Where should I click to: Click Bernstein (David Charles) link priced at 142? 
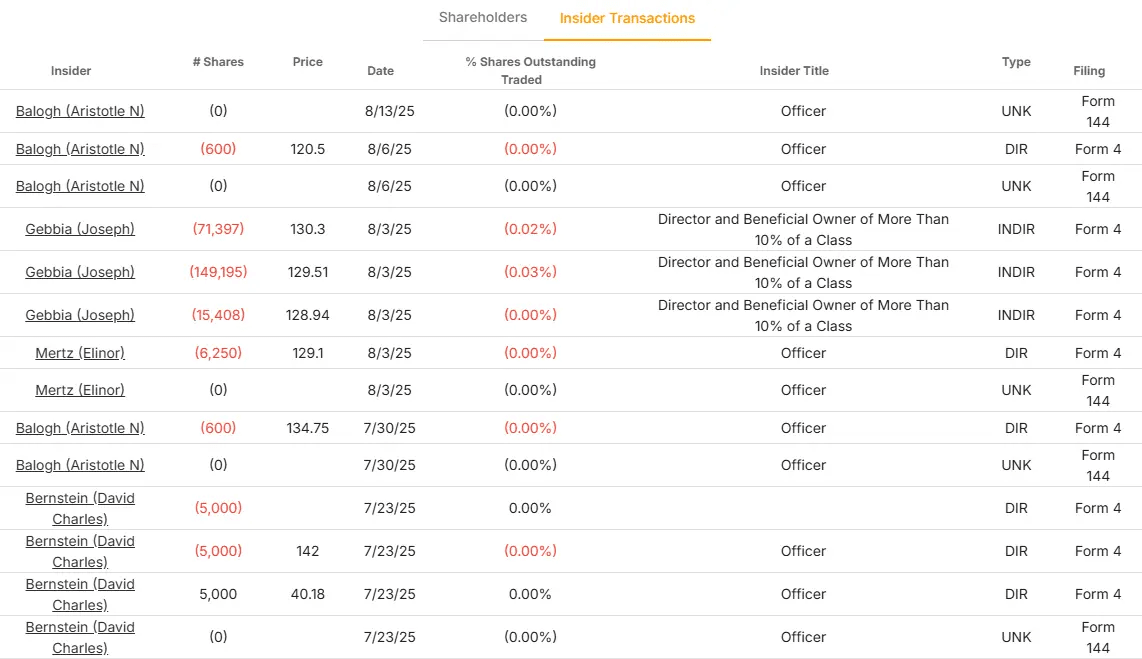80,551
